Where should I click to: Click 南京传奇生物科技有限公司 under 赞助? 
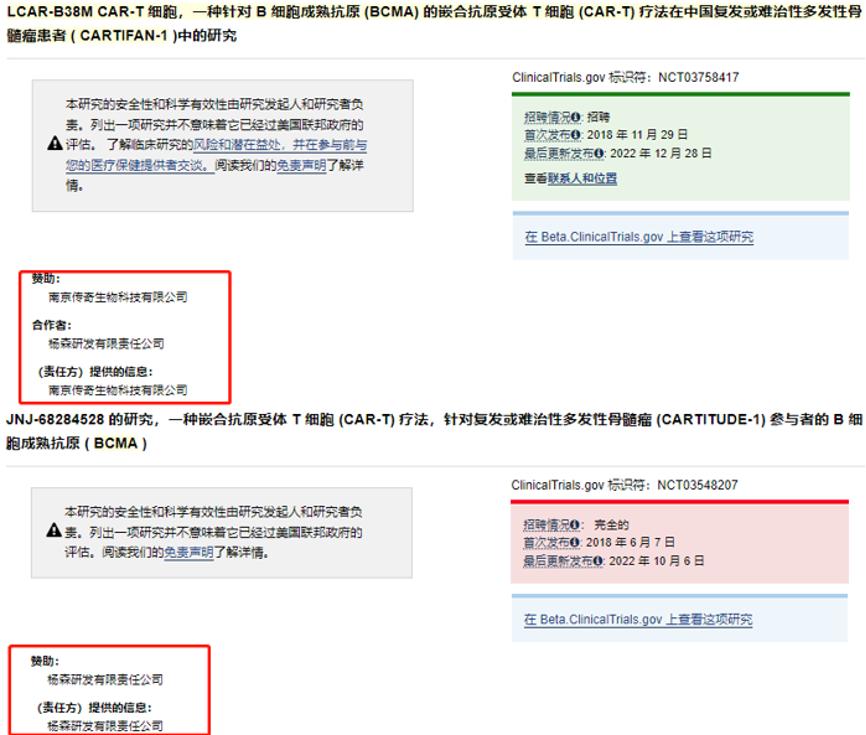[118, 297]
